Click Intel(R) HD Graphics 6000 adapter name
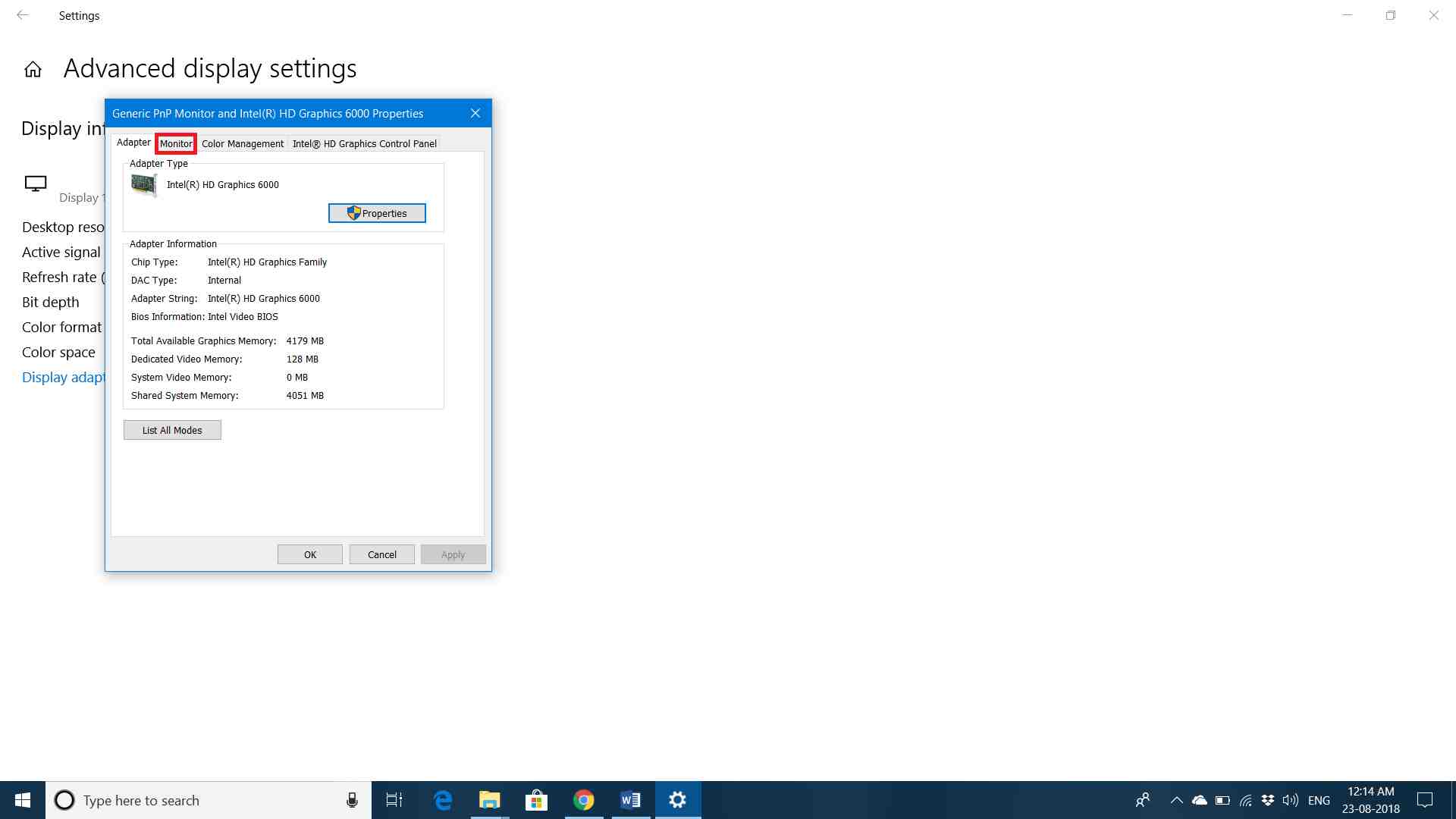This screenshot has width=1456, height=819. pos(223,184)
